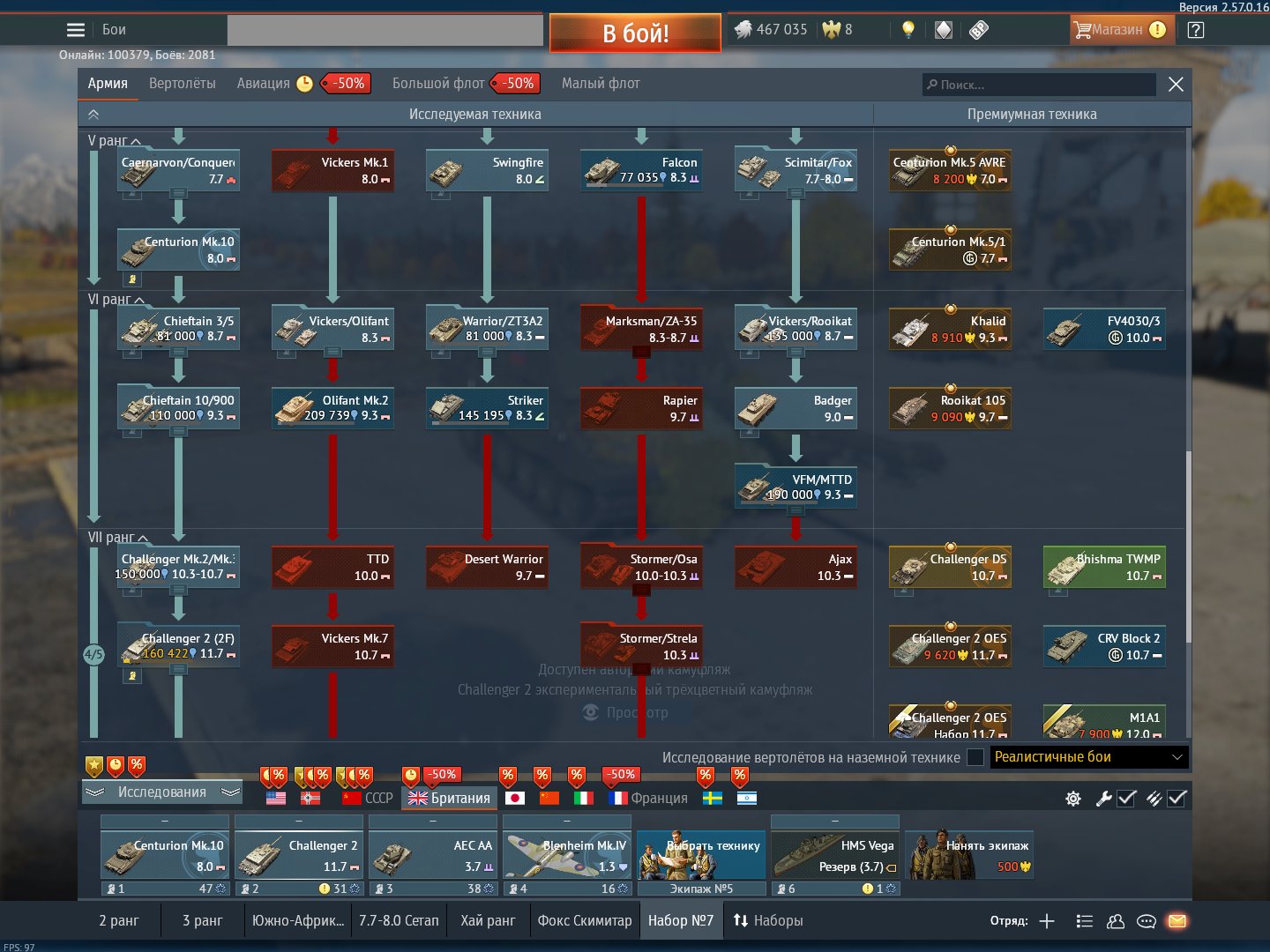Switch to the Авиация tab
The width and height of the screenshot is (1270, 952).
[x=263, y=84]
